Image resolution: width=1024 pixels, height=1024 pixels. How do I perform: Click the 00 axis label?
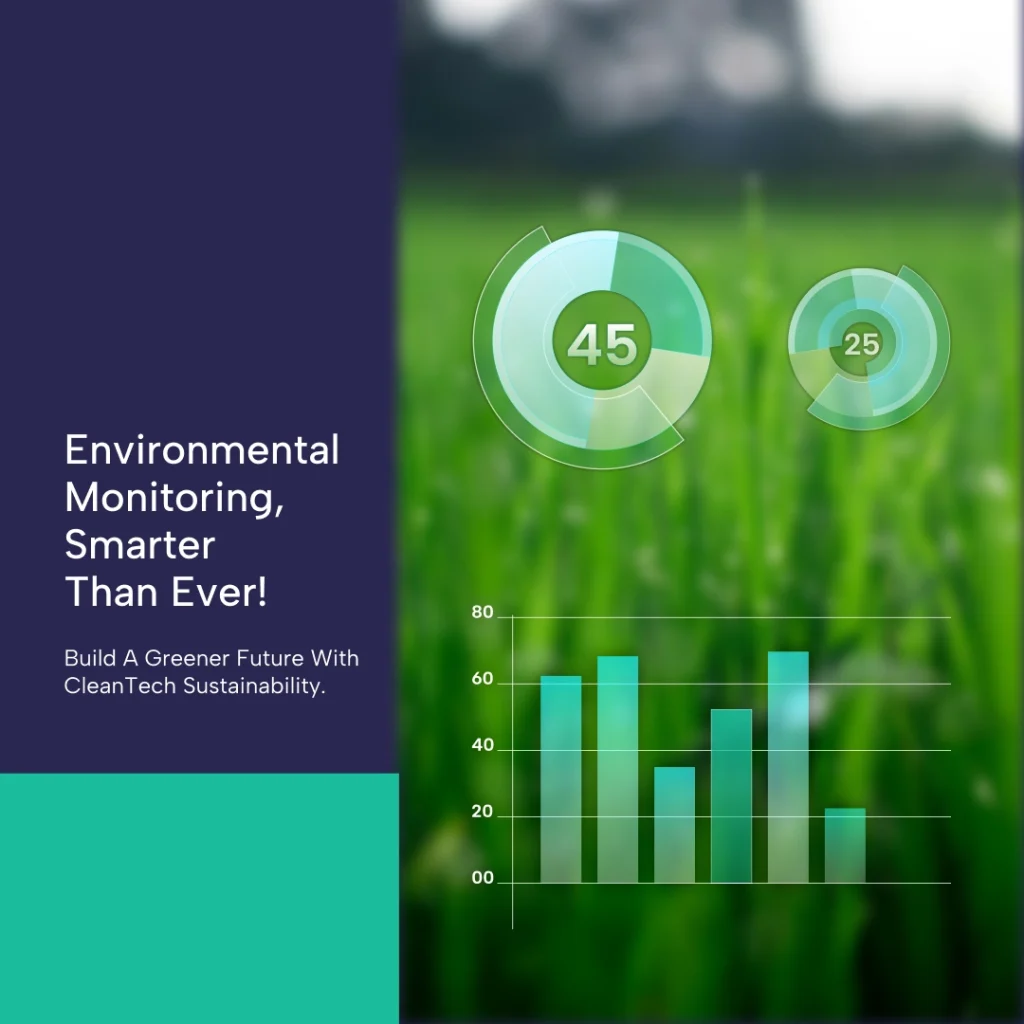[483, 879]
